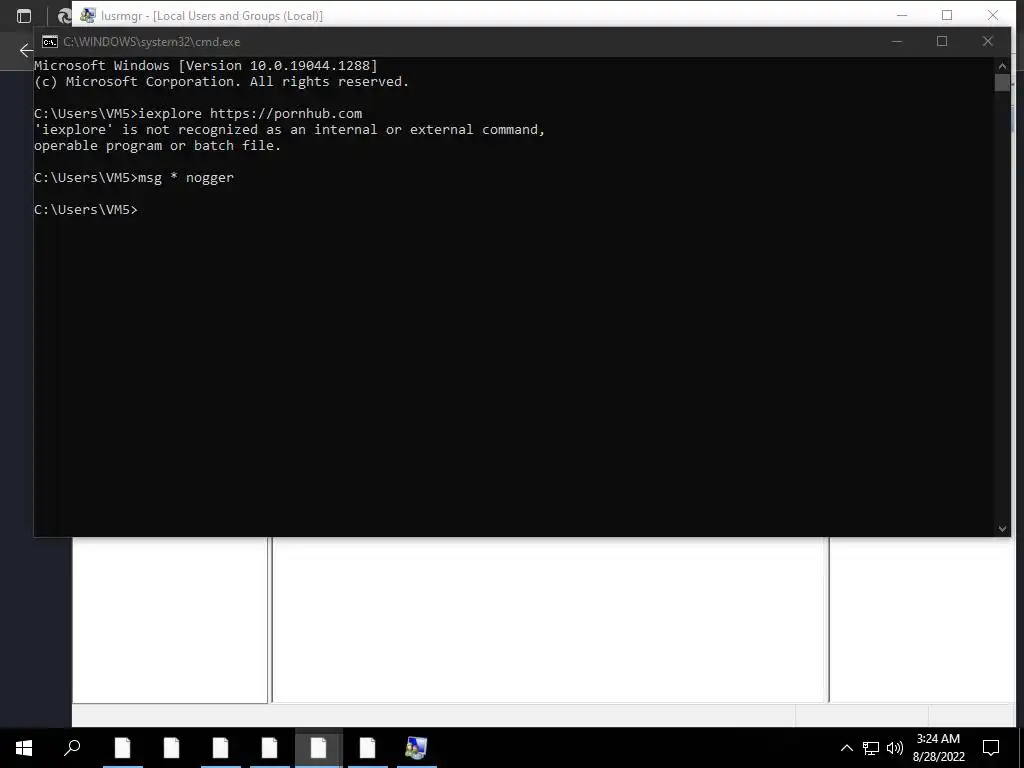
Task: Click '(c) Microsoft Corporation. All rights reserved.' line
Action: click(221, 82)
